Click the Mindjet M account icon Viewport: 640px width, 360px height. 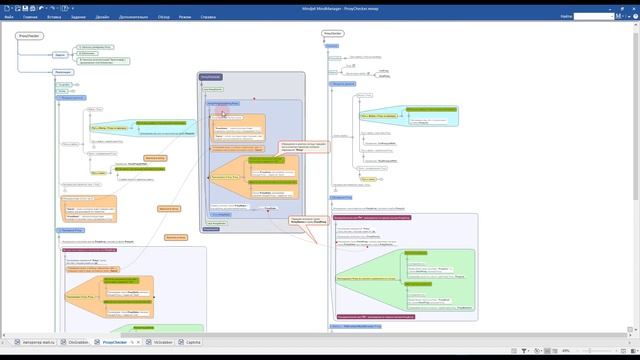coord(618,16)
